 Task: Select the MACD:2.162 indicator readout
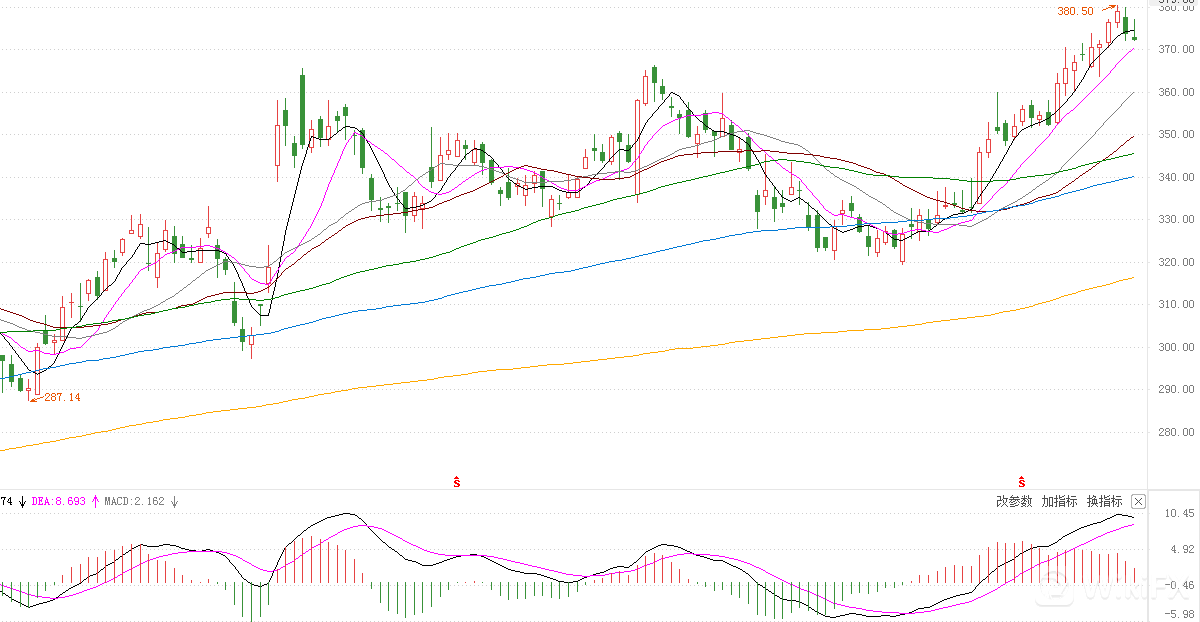[135, 501]
